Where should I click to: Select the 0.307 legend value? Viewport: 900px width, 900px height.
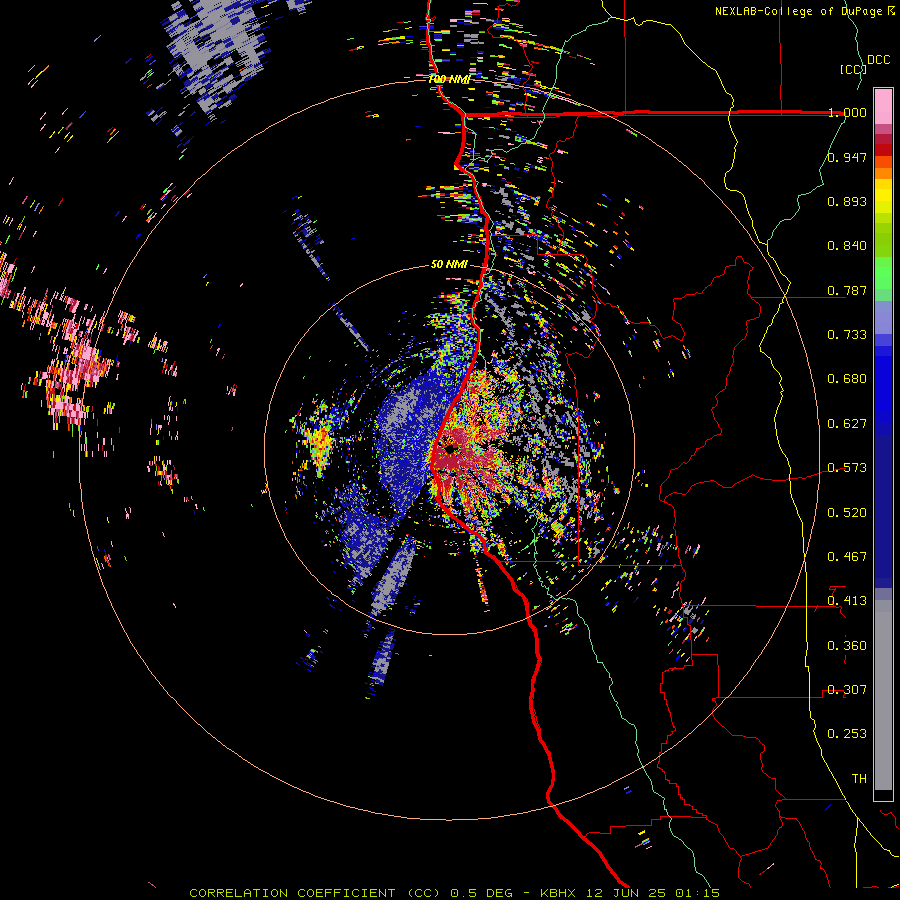[847, 690]
